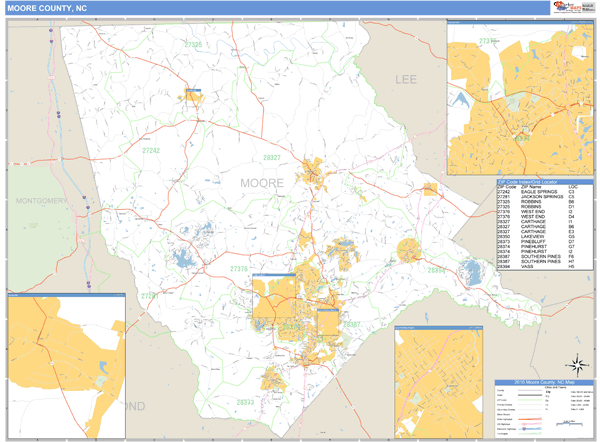Click the 27376 ZIP code label on map
This screenshot has width=600, height=442.
(x=238, y=269)
